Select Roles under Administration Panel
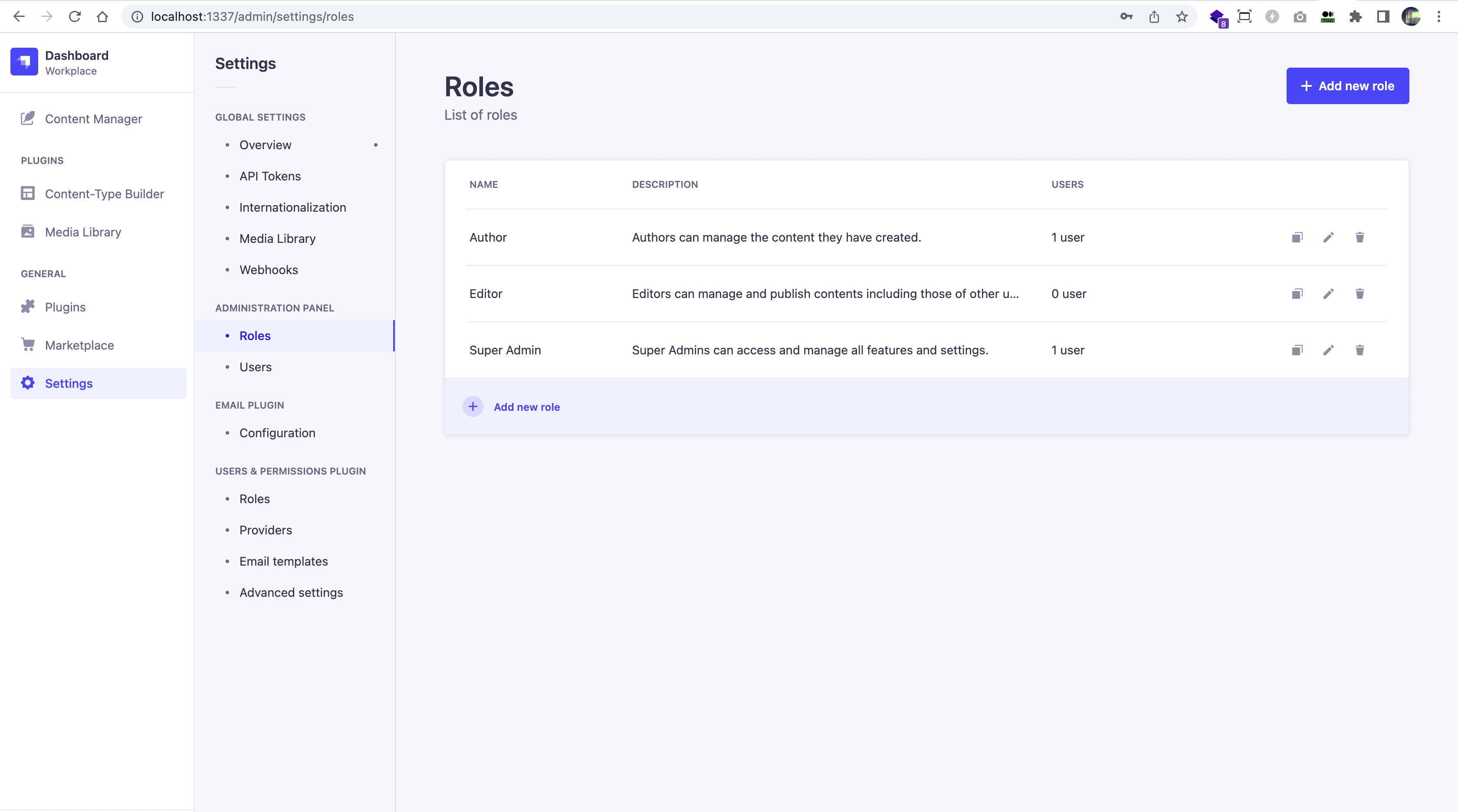1458x812 pixels. coord(255,335)
